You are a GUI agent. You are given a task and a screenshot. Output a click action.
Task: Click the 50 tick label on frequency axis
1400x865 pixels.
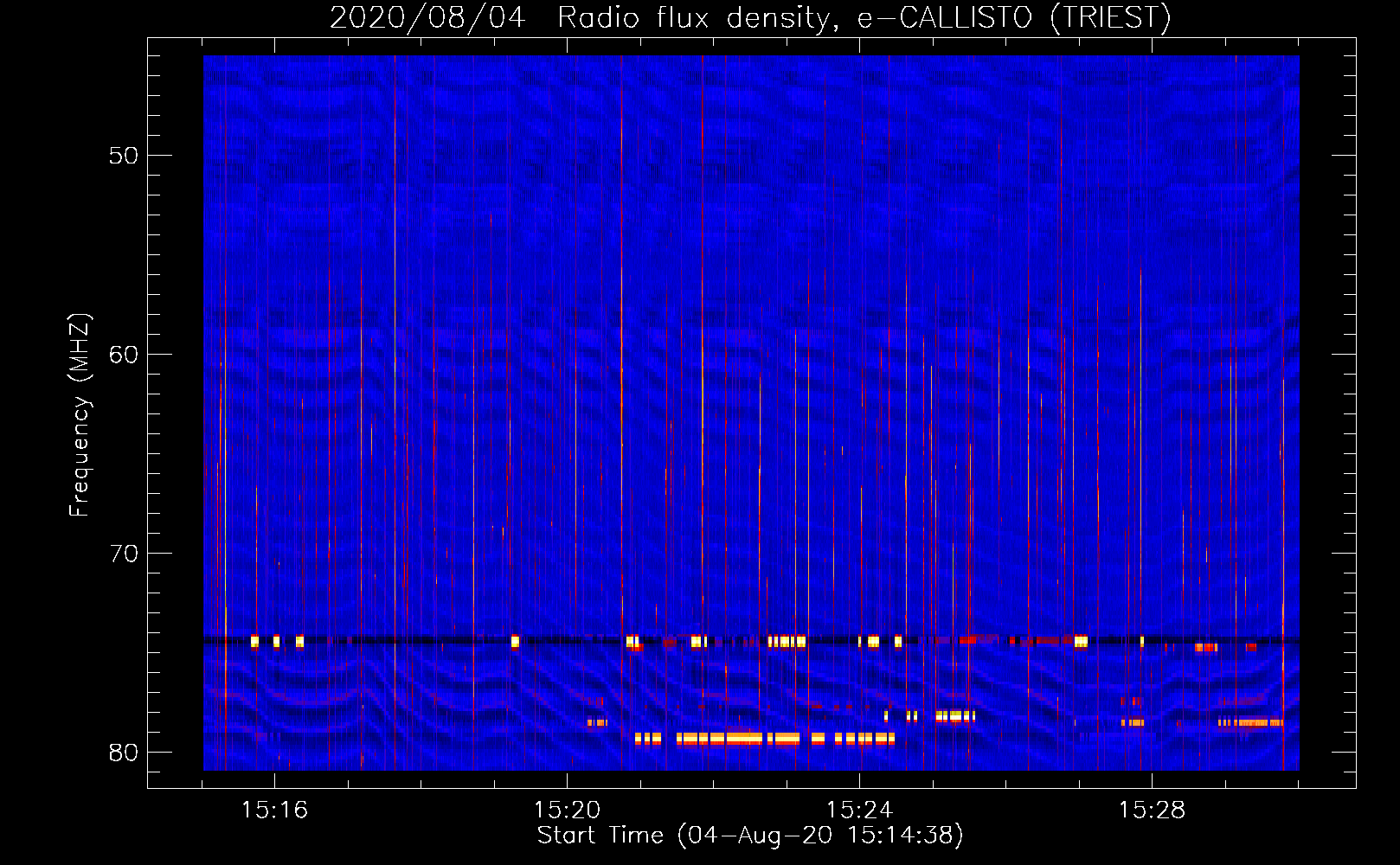[124, 156]
